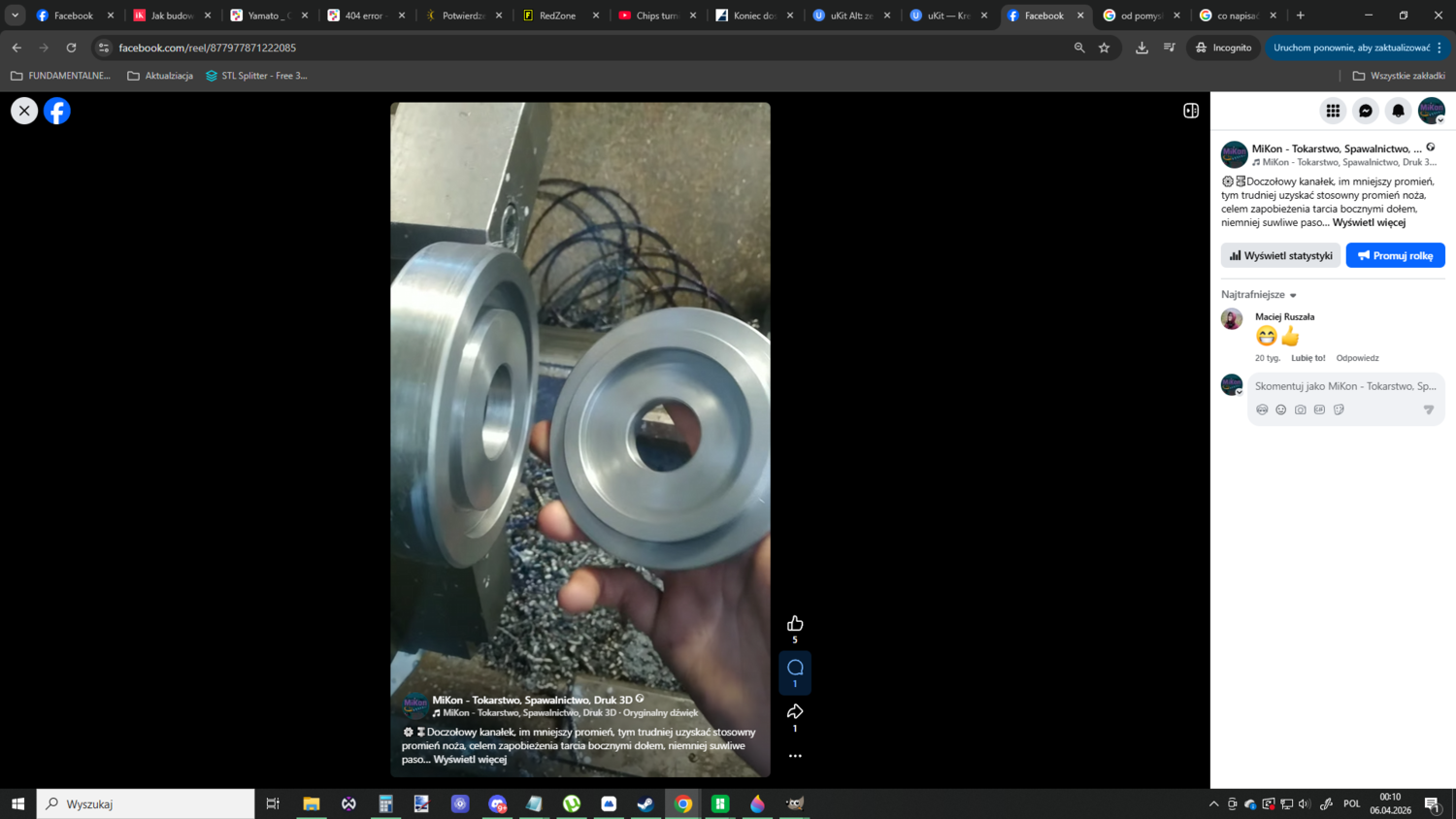
Task: Go to Facebook home via logo
Action: click(x=57, y=111)
